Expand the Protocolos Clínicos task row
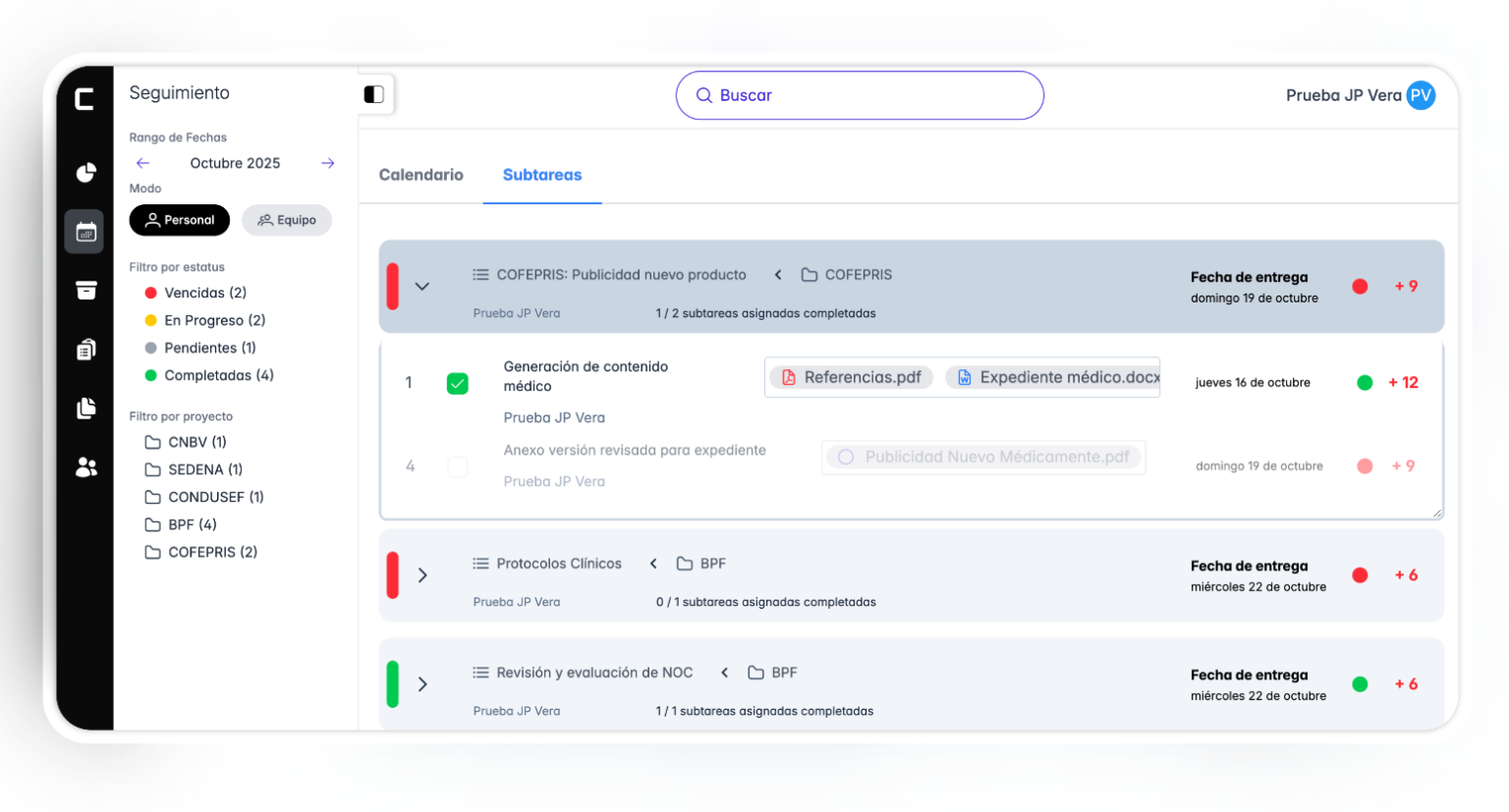Viewport: 1509px width, 812px height. point(422,575)
